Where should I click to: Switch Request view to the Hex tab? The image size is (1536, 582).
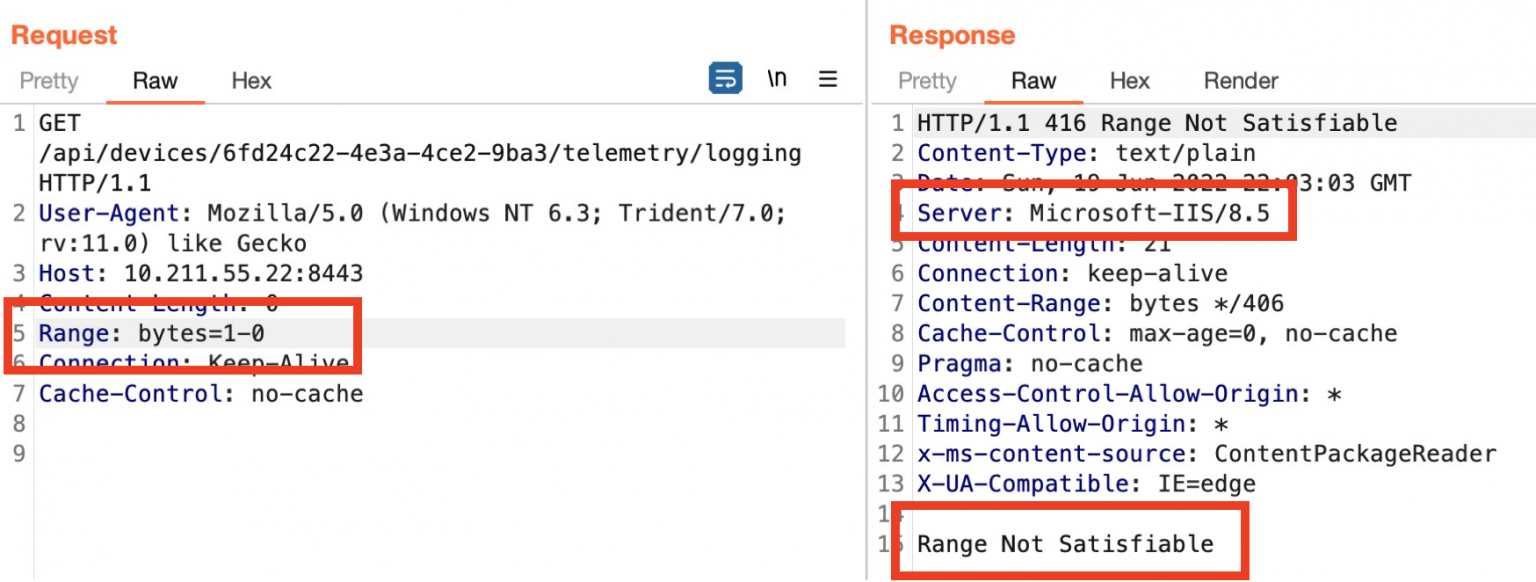[250, 81]
